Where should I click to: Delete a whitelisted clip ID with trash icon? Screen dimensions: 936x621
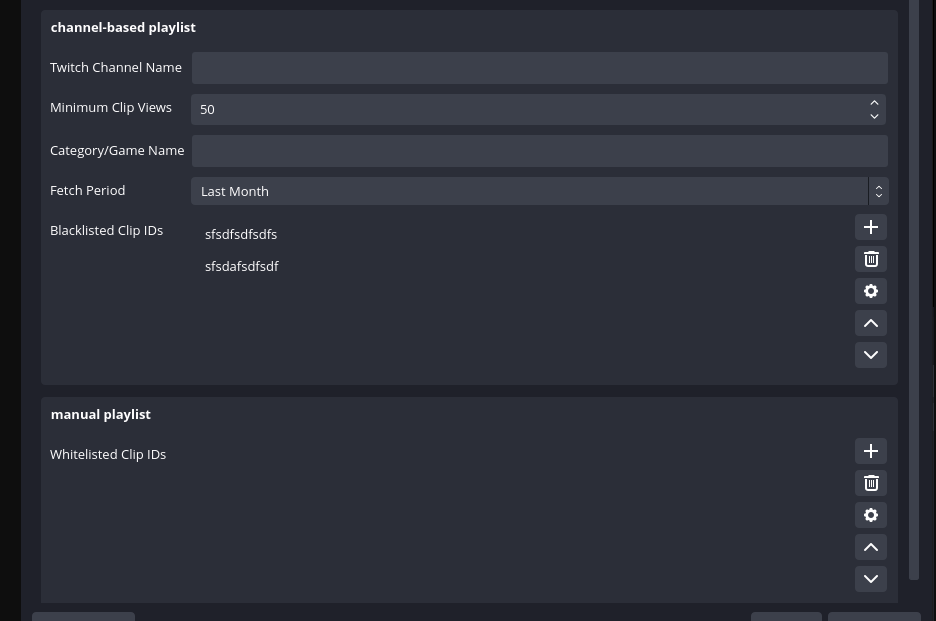pos(870,483)
